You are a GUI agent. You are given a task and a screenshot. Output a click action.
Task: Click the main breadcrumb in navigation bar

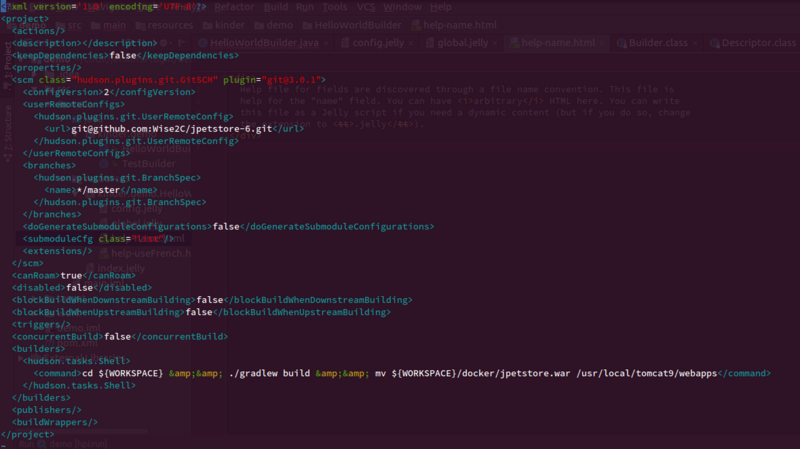(114, 25)
